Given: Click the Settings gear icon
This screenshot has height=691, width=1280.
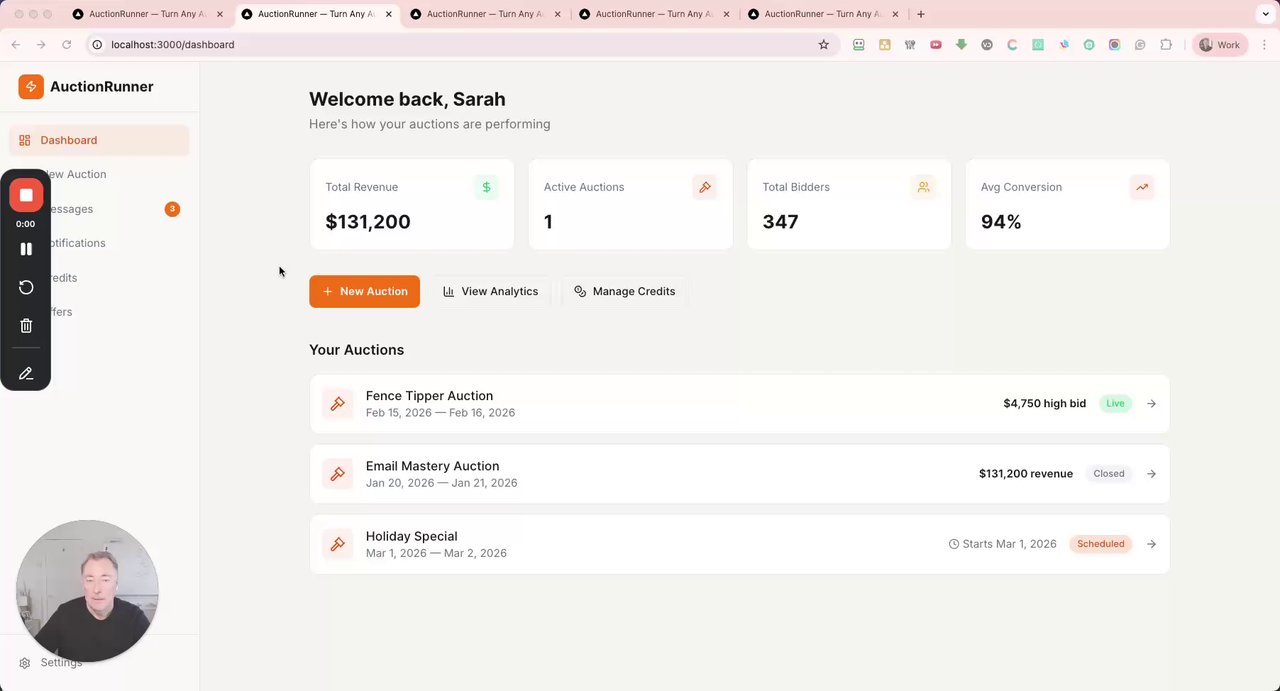Looking at the screenshot, I should (x=25, y=663).
